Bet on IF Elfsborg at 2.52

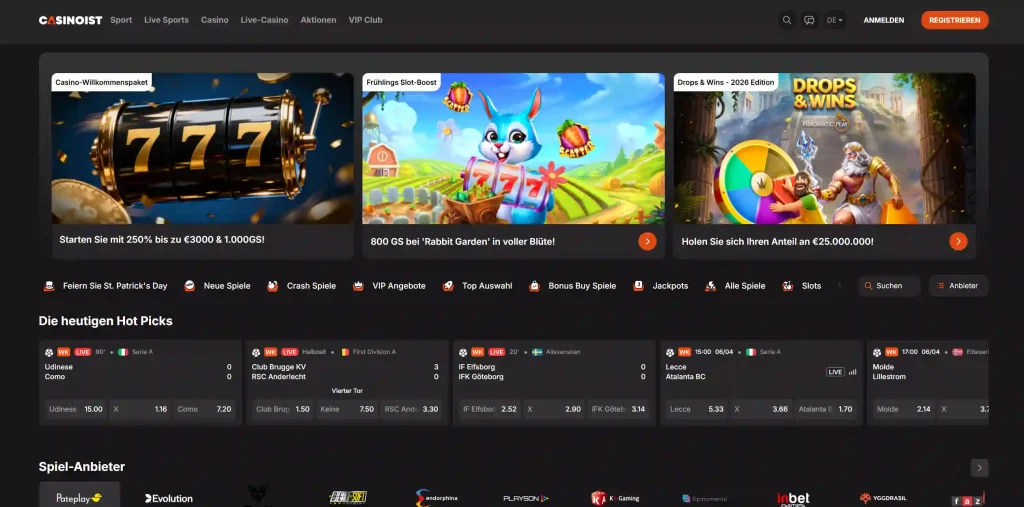click(x=490, y=409)
